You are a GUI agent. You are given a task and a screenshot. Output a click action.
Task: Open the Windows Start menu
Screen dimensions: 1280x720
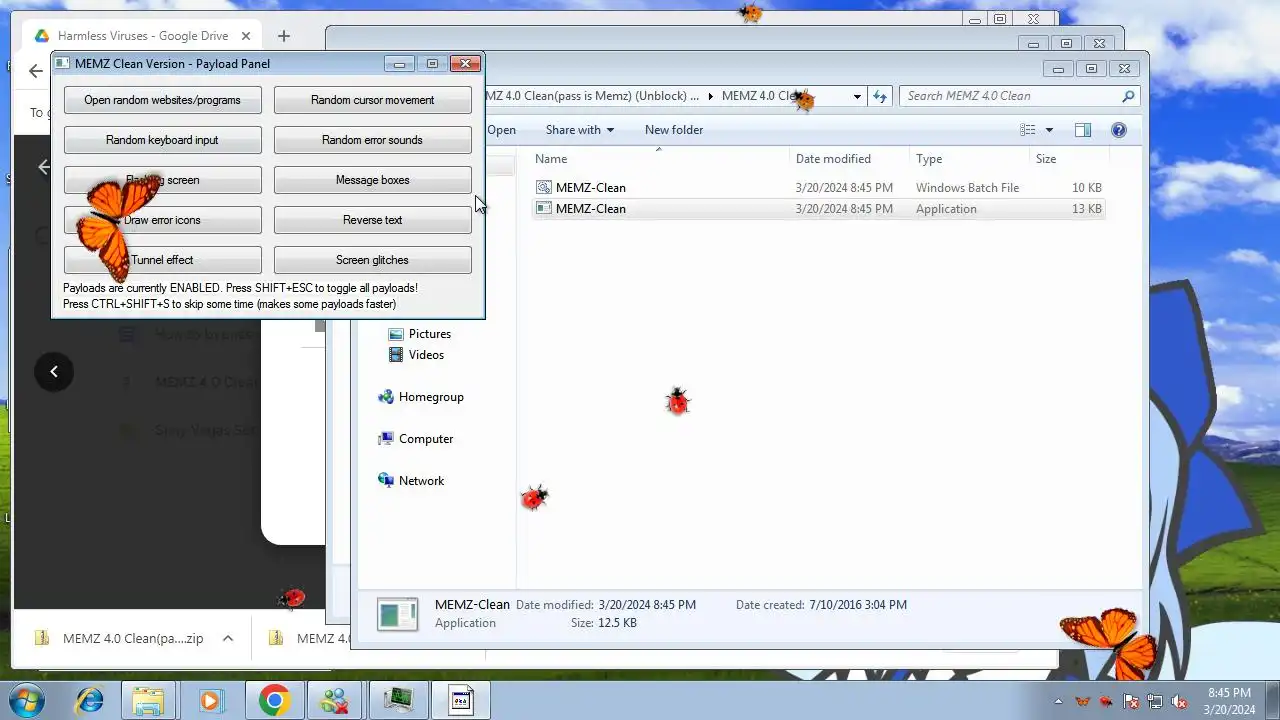(26, 700)
